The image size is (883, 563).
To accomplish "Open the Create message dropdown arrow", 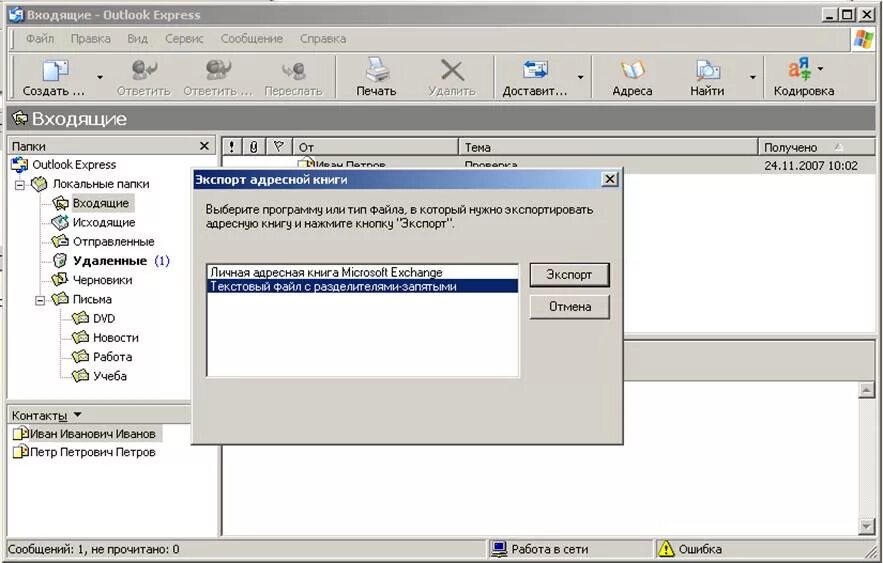I will coord(100,77).
